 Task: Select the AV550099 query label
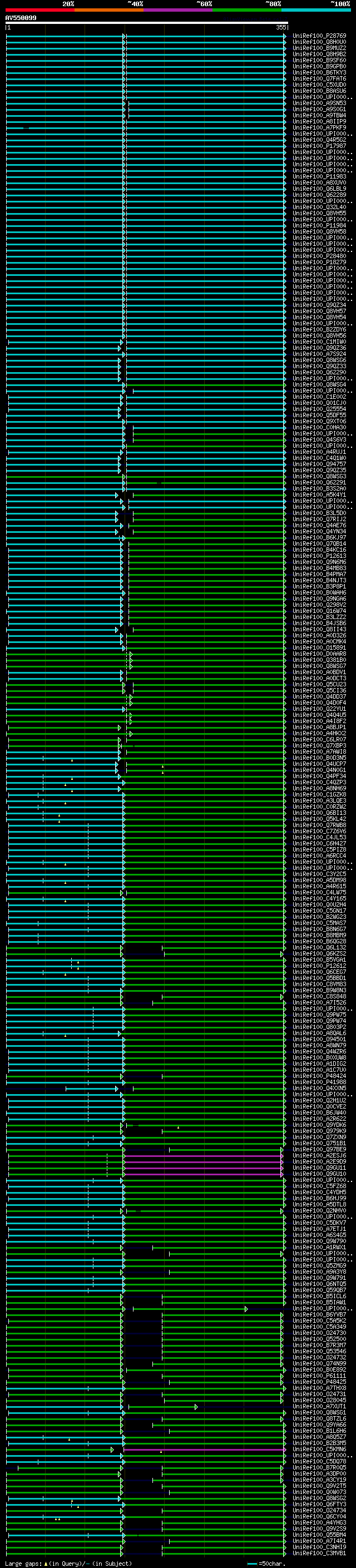21,18
